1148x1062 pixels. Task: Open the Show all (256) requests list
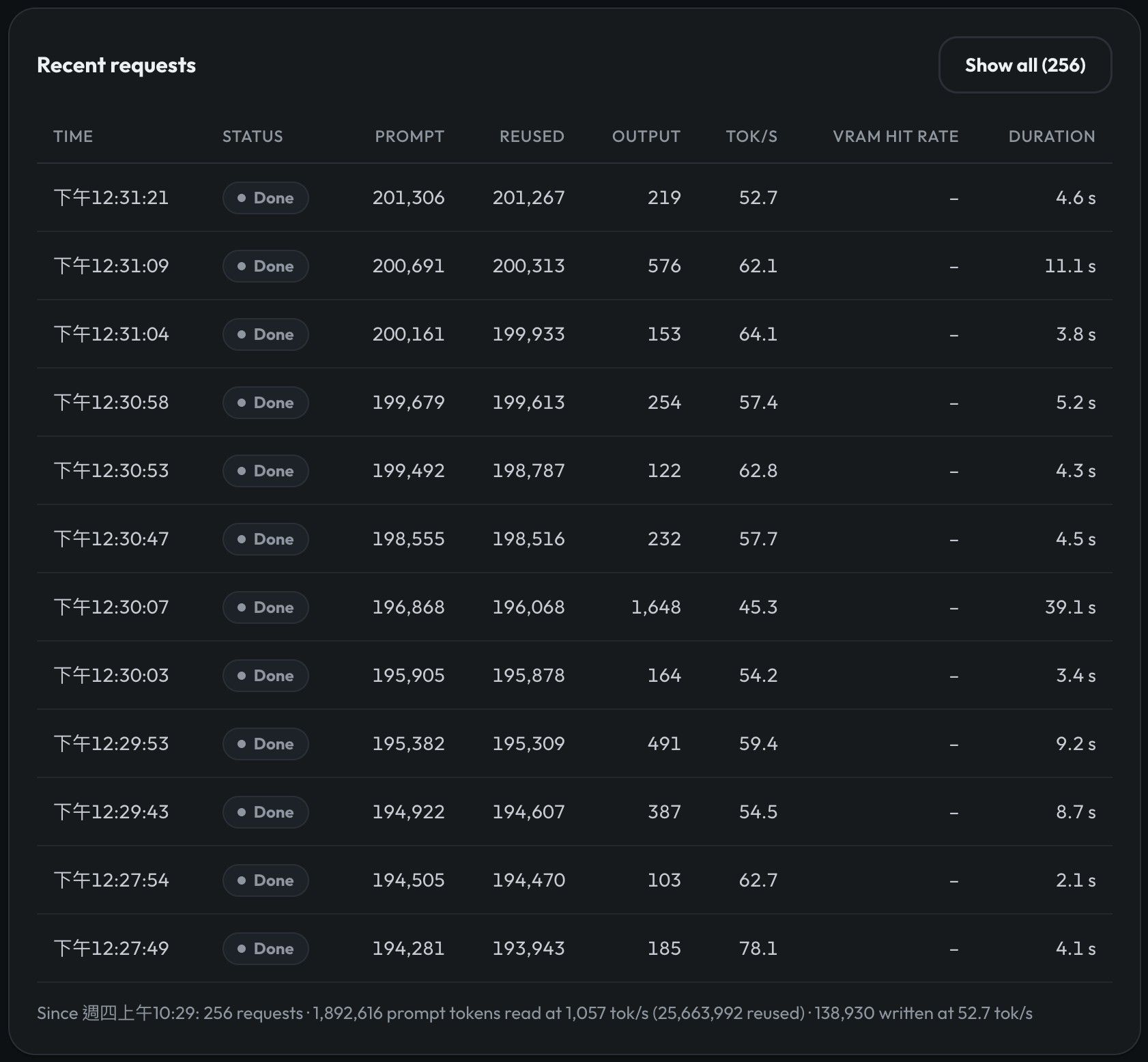[x=1024, y=65]
